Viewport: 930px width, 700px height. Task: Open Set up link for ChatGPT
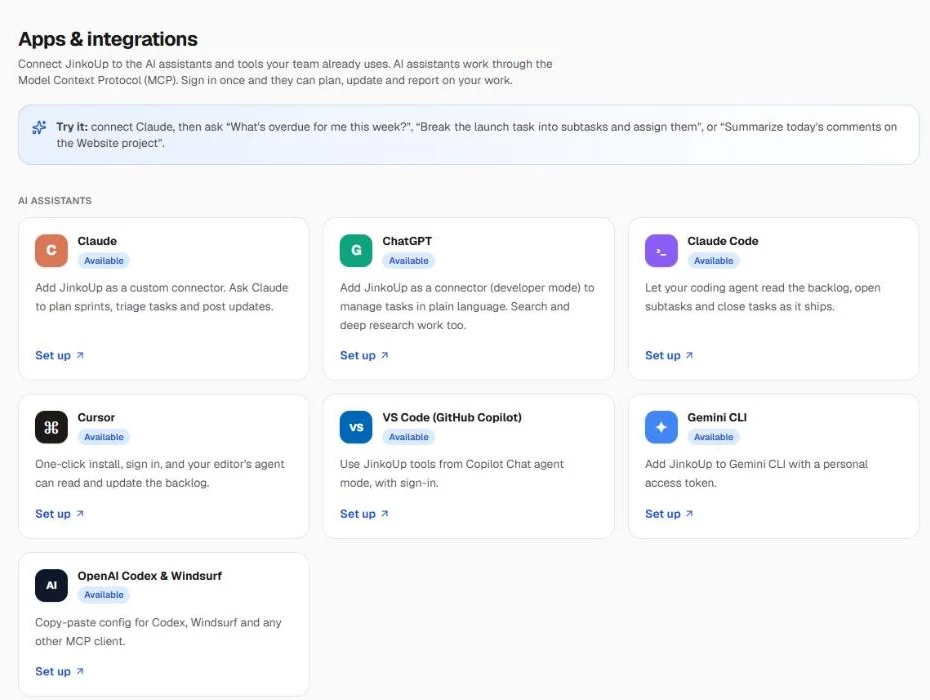[x=364, y=355]
